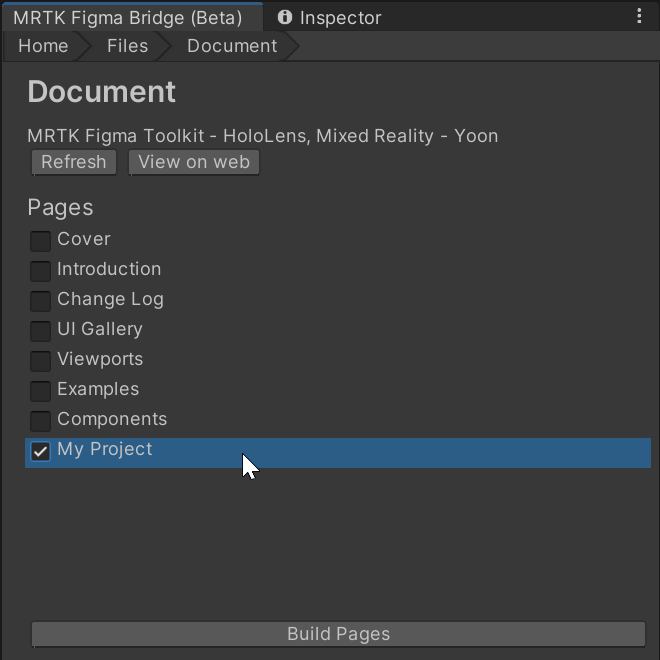Select the Change Log page label

point(110,299)
